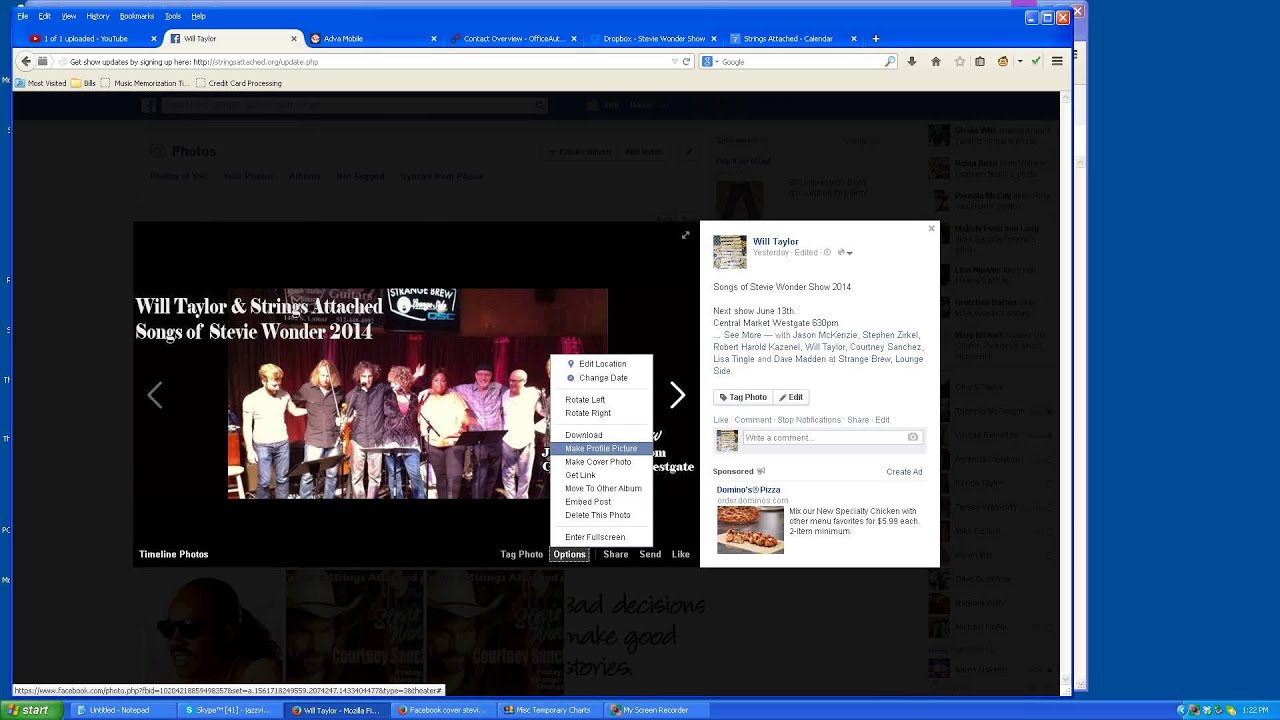Open Timeline Photos album link
The height and width of the screenshot is (720, 1280).
(x=174, y=554)
